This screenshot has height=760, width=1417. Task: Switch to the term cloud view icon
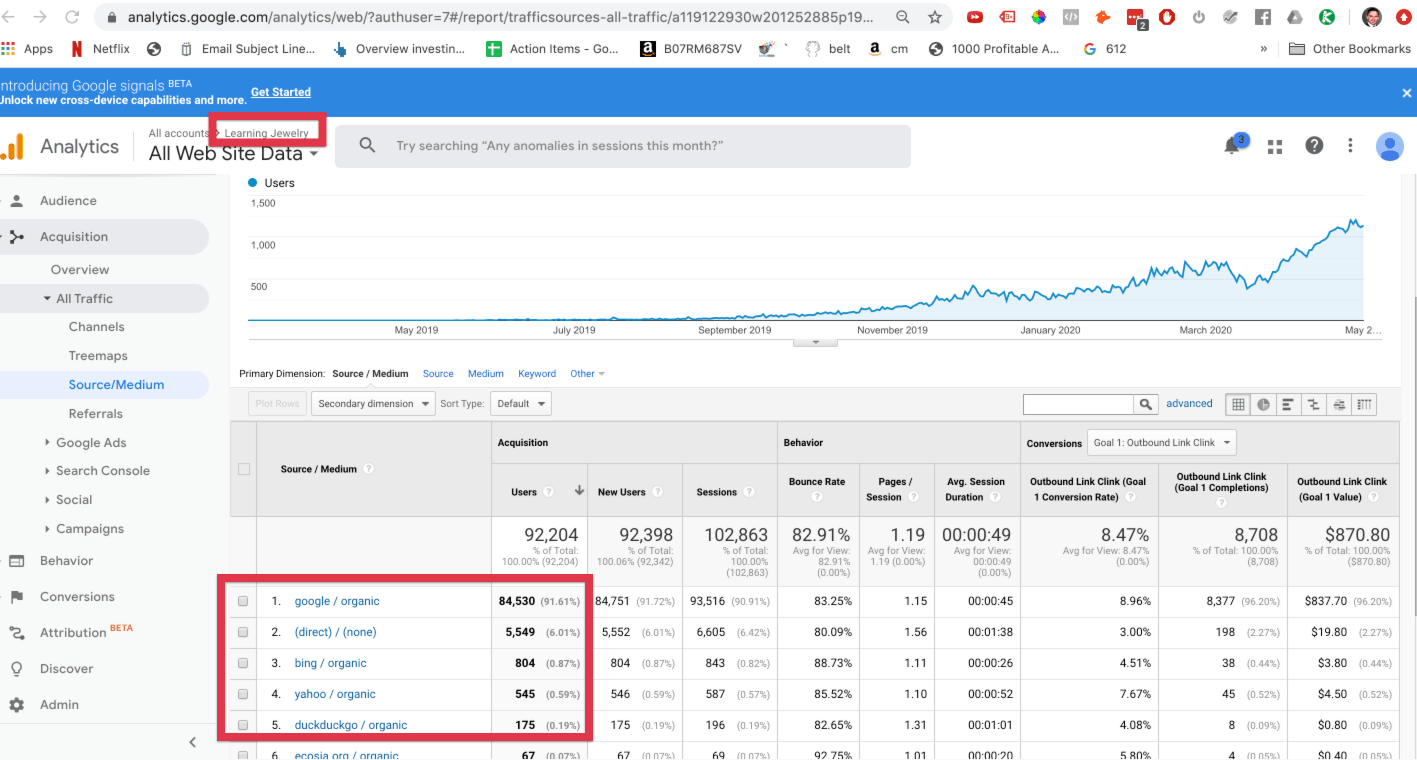tap(1339, 404)
